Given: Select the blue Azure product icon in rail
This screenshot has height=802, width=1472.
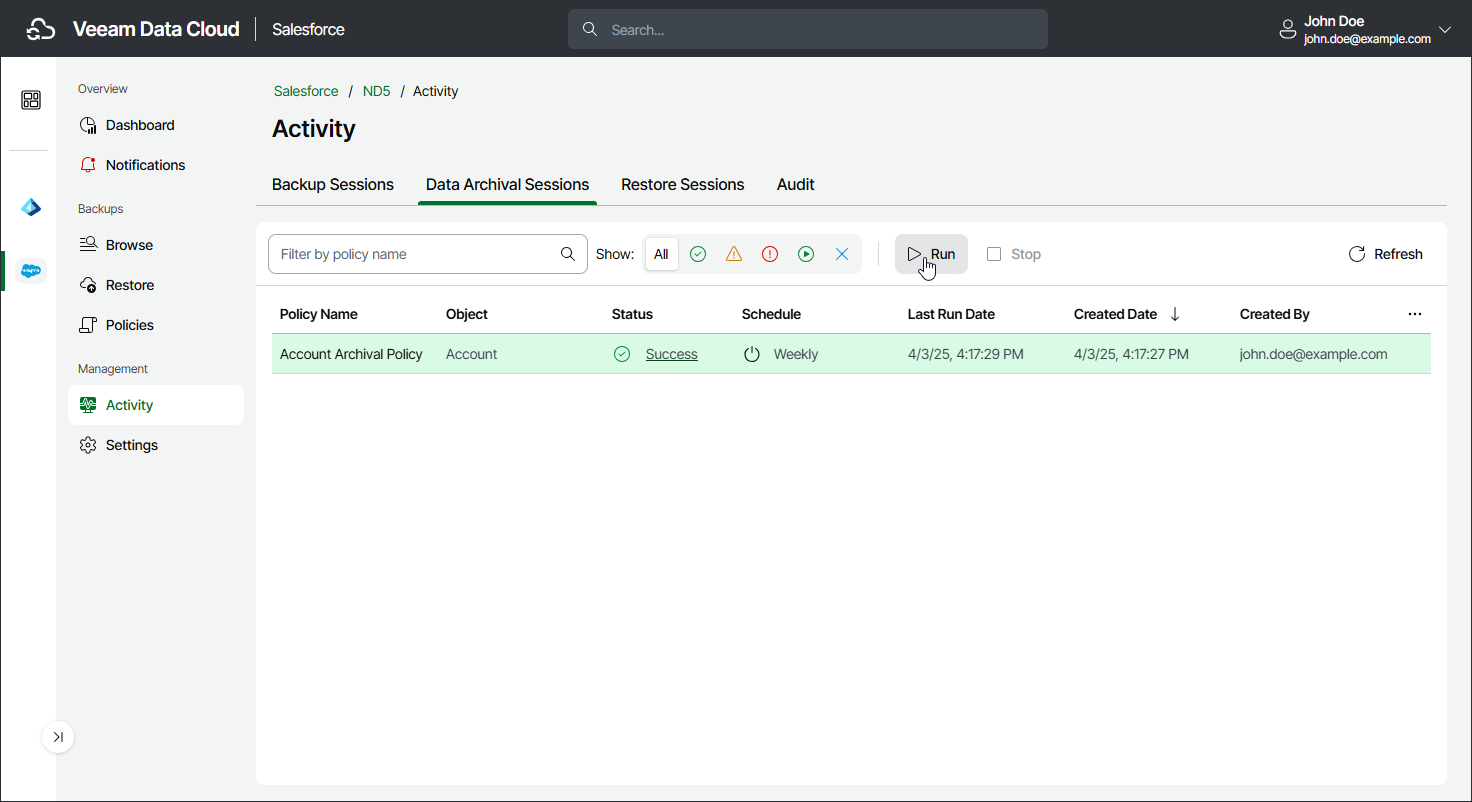Looking at the screenshot, I should point(31,208).
